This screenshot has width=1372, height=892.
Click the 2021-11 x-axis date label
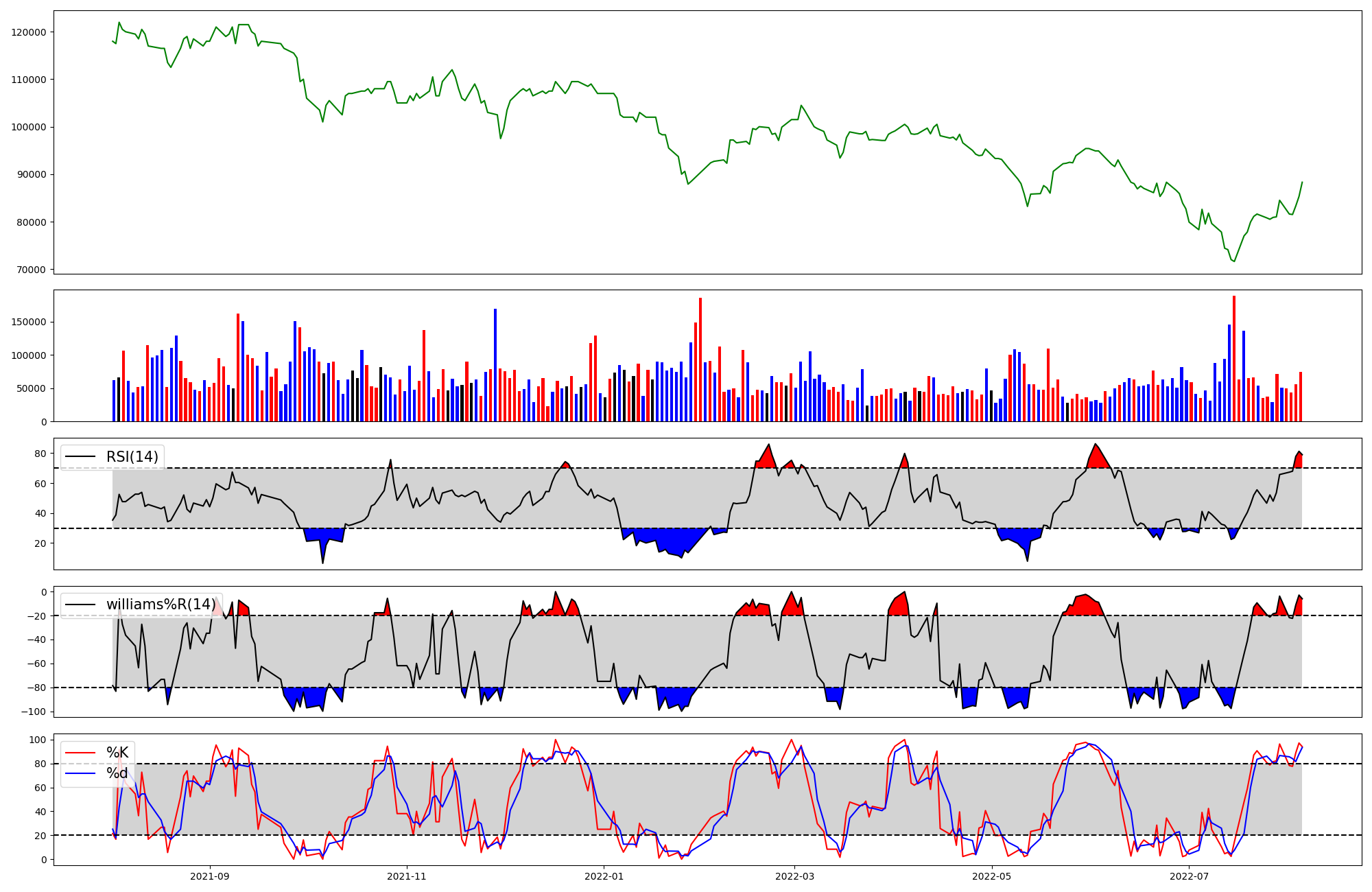click(x=407, y=876)
